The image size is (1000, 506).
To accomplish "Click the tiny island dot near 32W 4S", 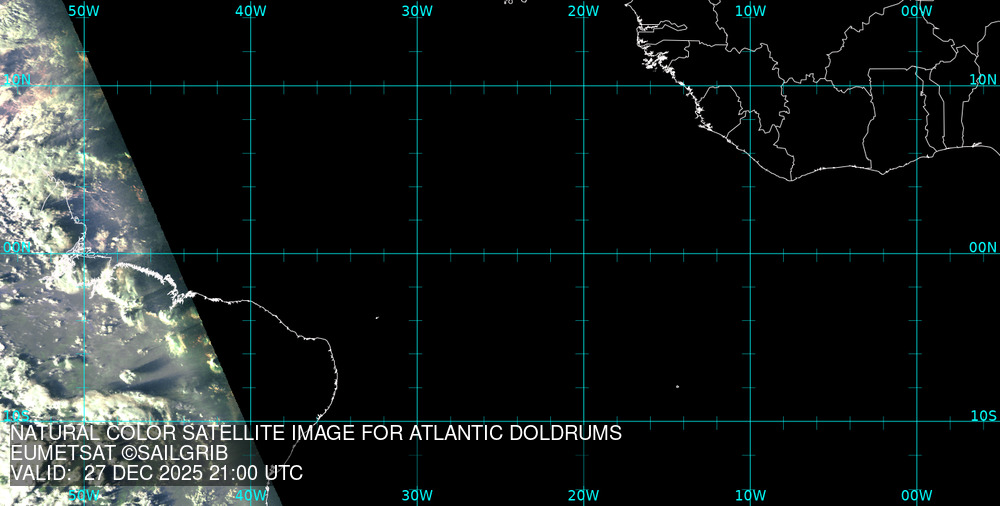I will [377, 318].
